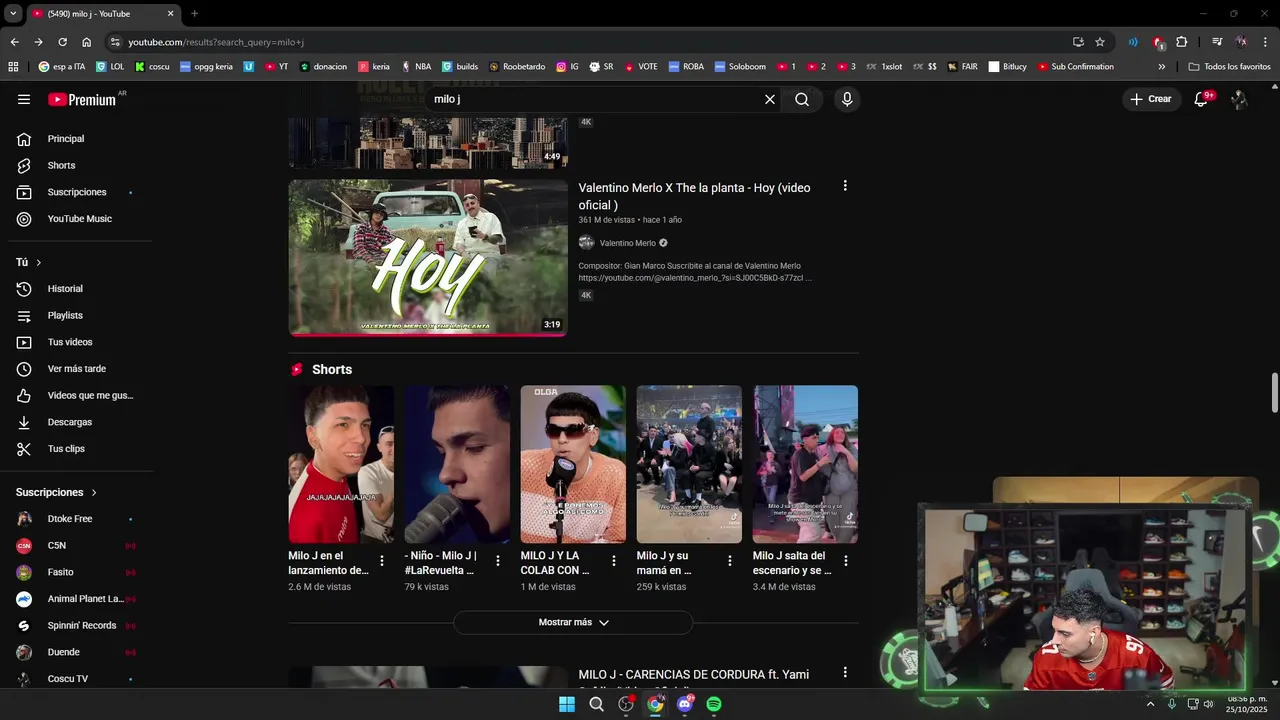Open Suscripciones in the sidebar
Image resolution: width=1280 pixels, height=720 pixels.
tap(76, 192)
